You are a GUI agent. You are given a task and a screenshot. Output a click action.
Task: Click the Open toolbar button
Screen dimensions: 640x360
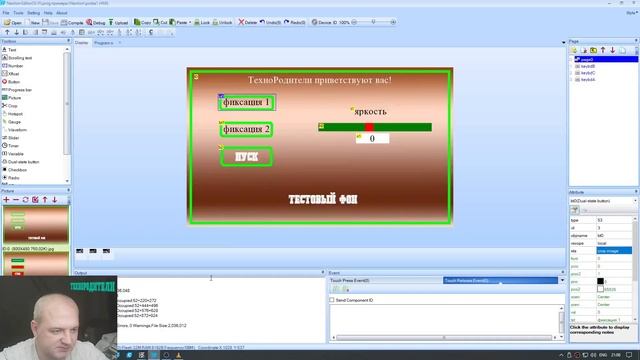[13, 22]
